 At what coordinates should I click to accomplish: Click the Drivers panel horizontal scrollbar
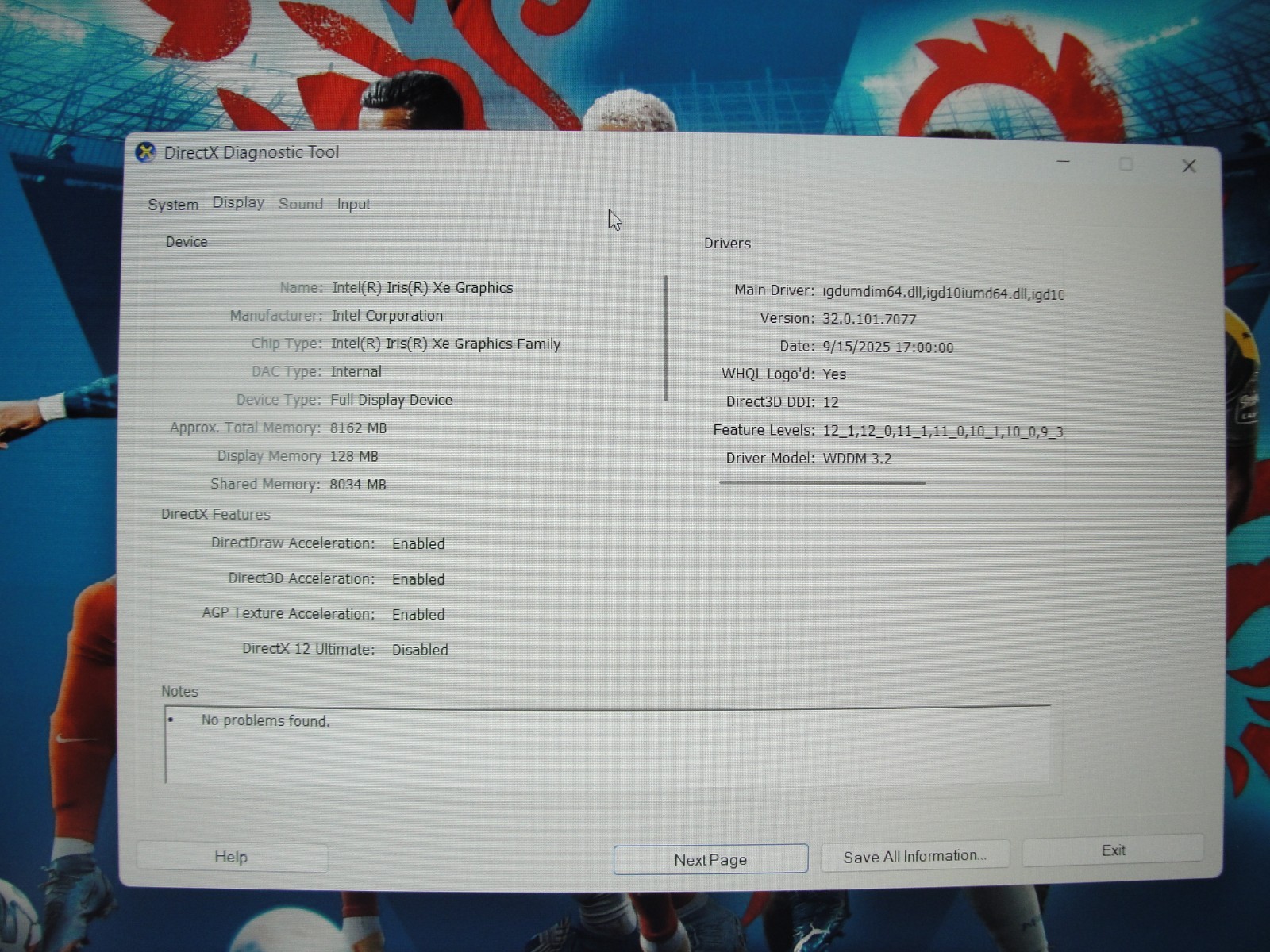[822, 482]
